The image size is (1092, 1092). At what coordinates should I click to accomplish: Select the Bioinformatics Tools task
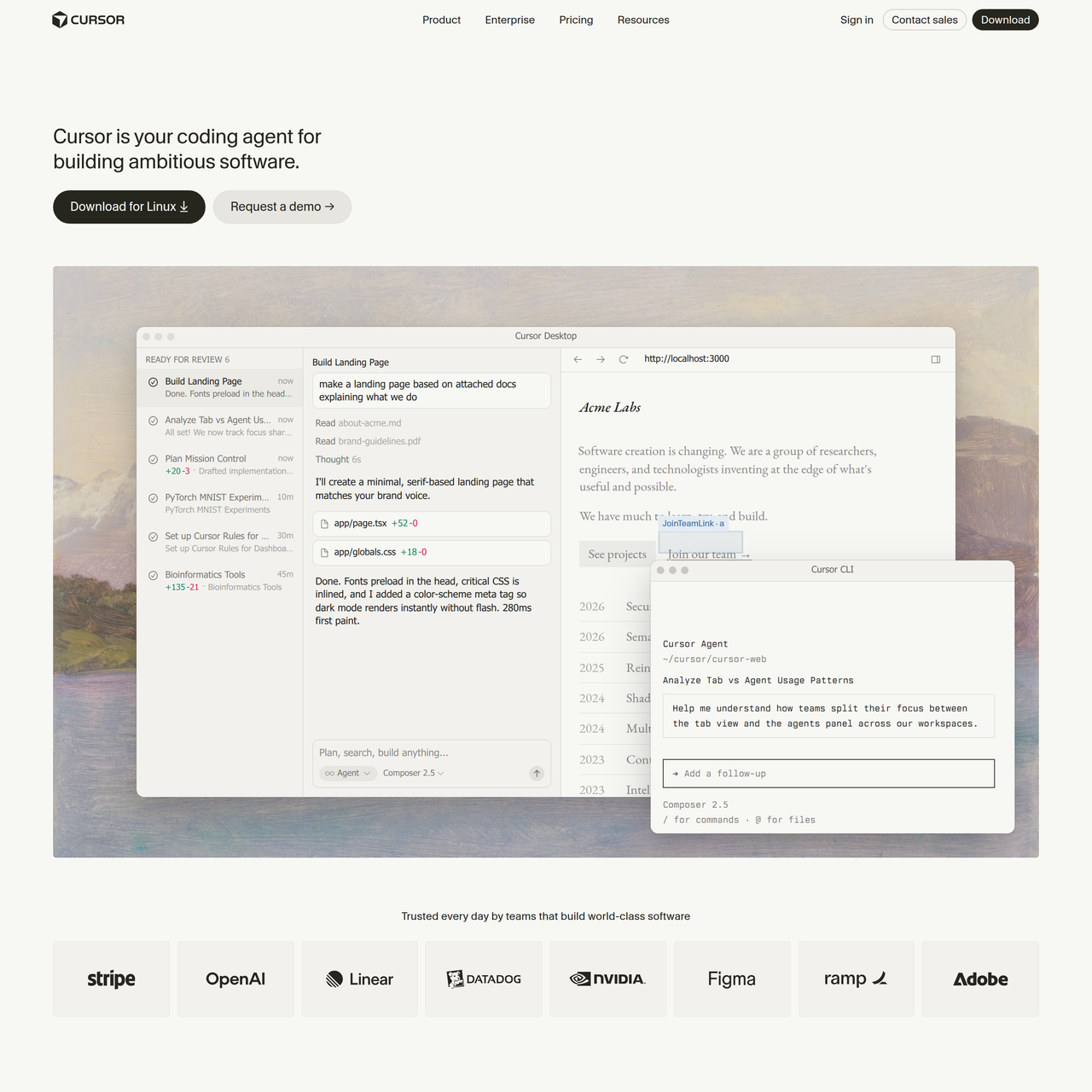click(x=220, y=581)
